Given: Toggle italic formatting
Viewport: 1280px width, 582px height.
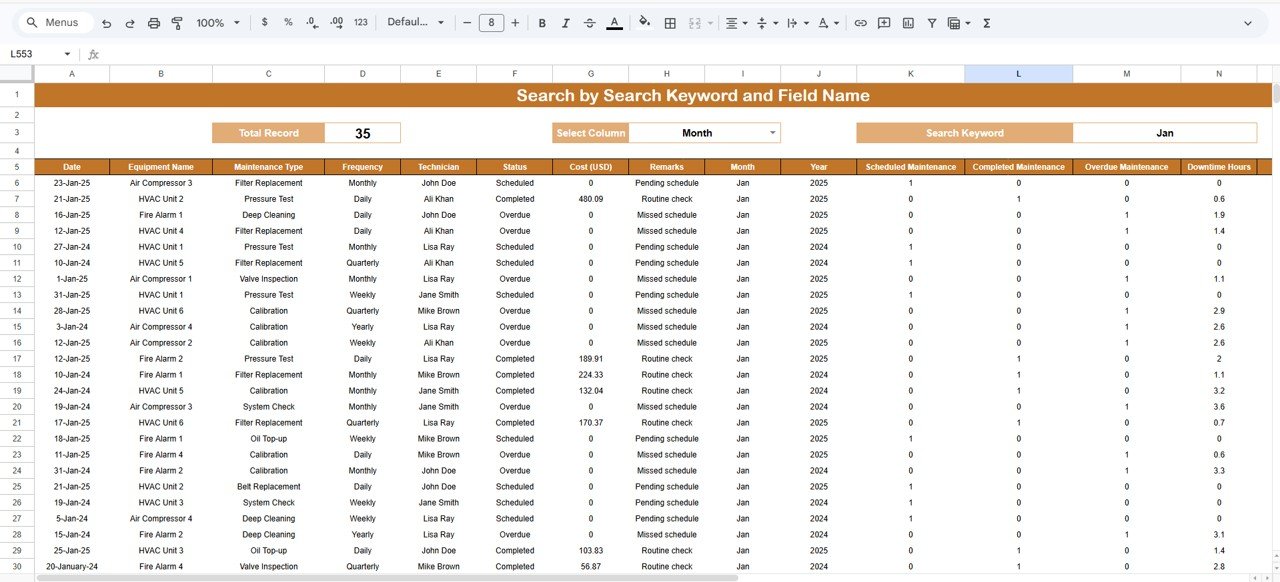Looking at the screenshot, I should (565, 22).
